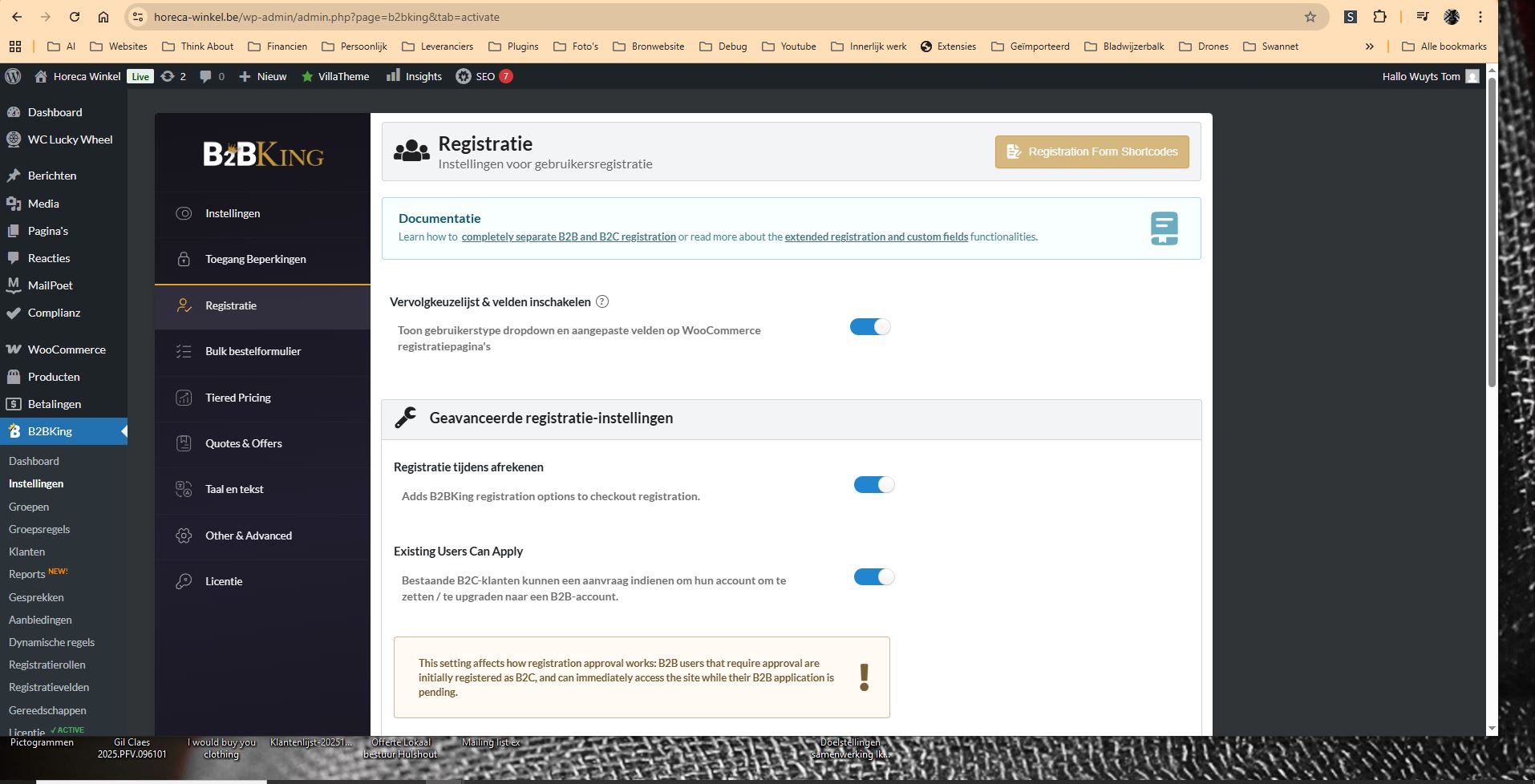Open the Tiered Pricing settings tab
Screen dimensions: 1535x784
(x=237, y=398)
